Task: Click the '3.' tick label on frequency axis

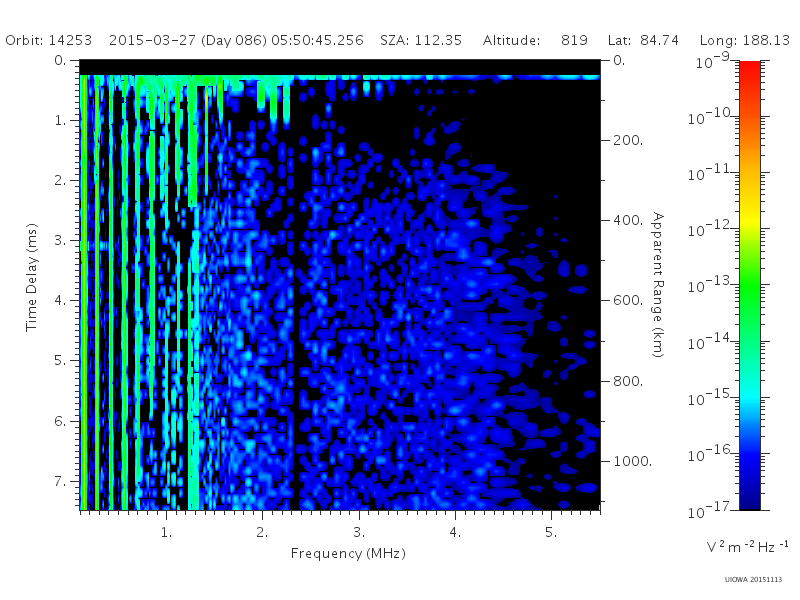Action: pyautogui.click(x=359, y=532)
